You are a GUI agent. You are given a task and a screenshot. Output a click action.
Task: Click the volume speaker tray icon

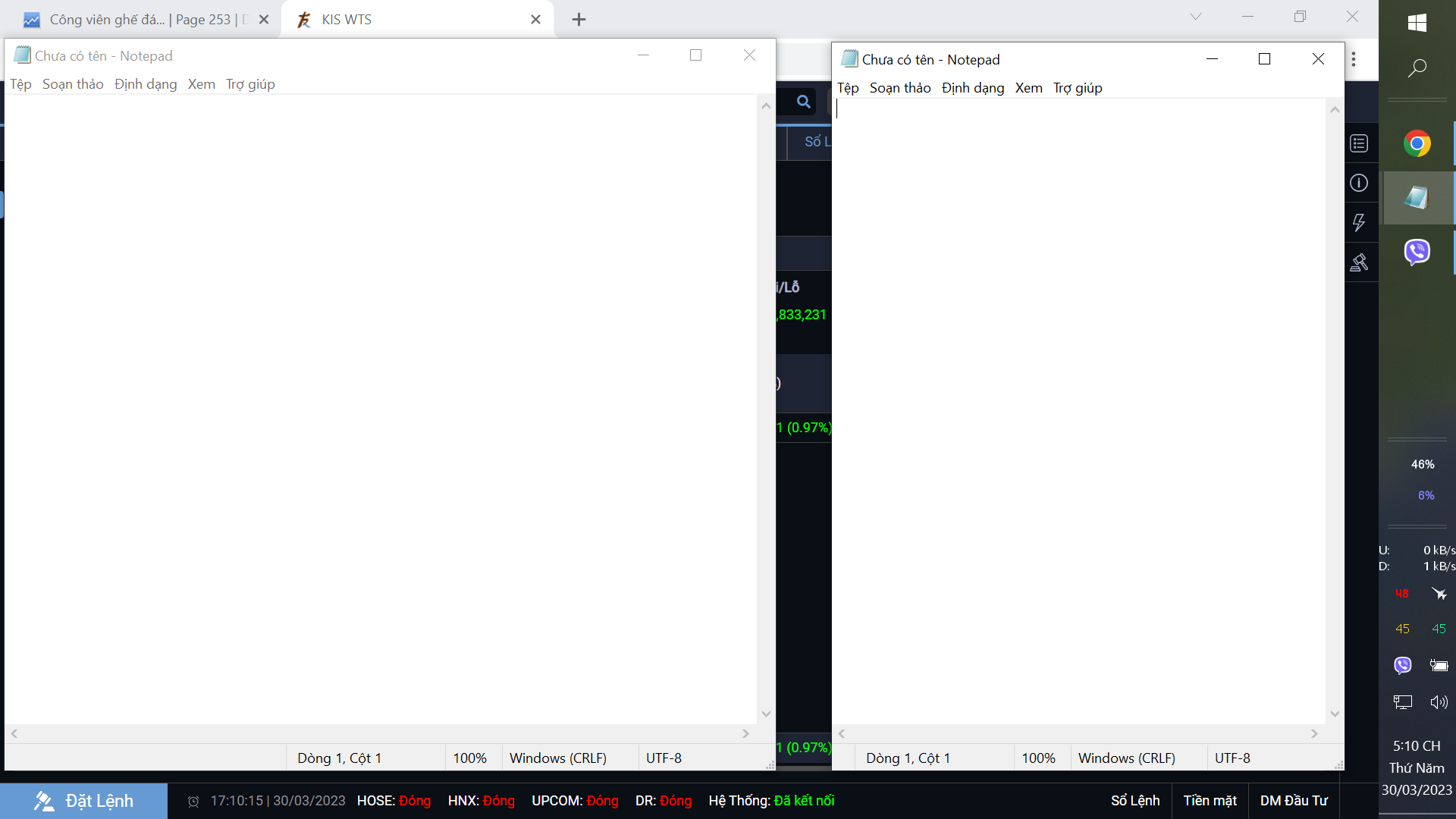1439,702
